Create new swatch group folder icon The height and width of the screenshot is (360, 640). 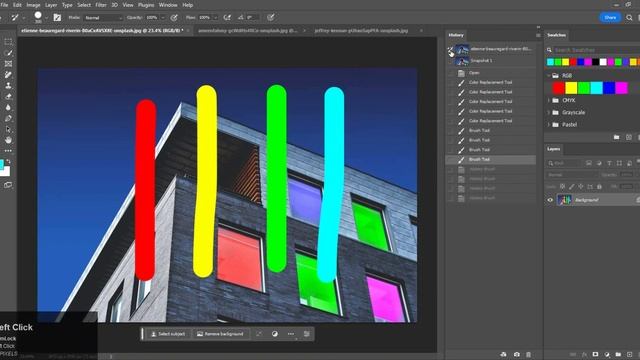pos(616,138)
